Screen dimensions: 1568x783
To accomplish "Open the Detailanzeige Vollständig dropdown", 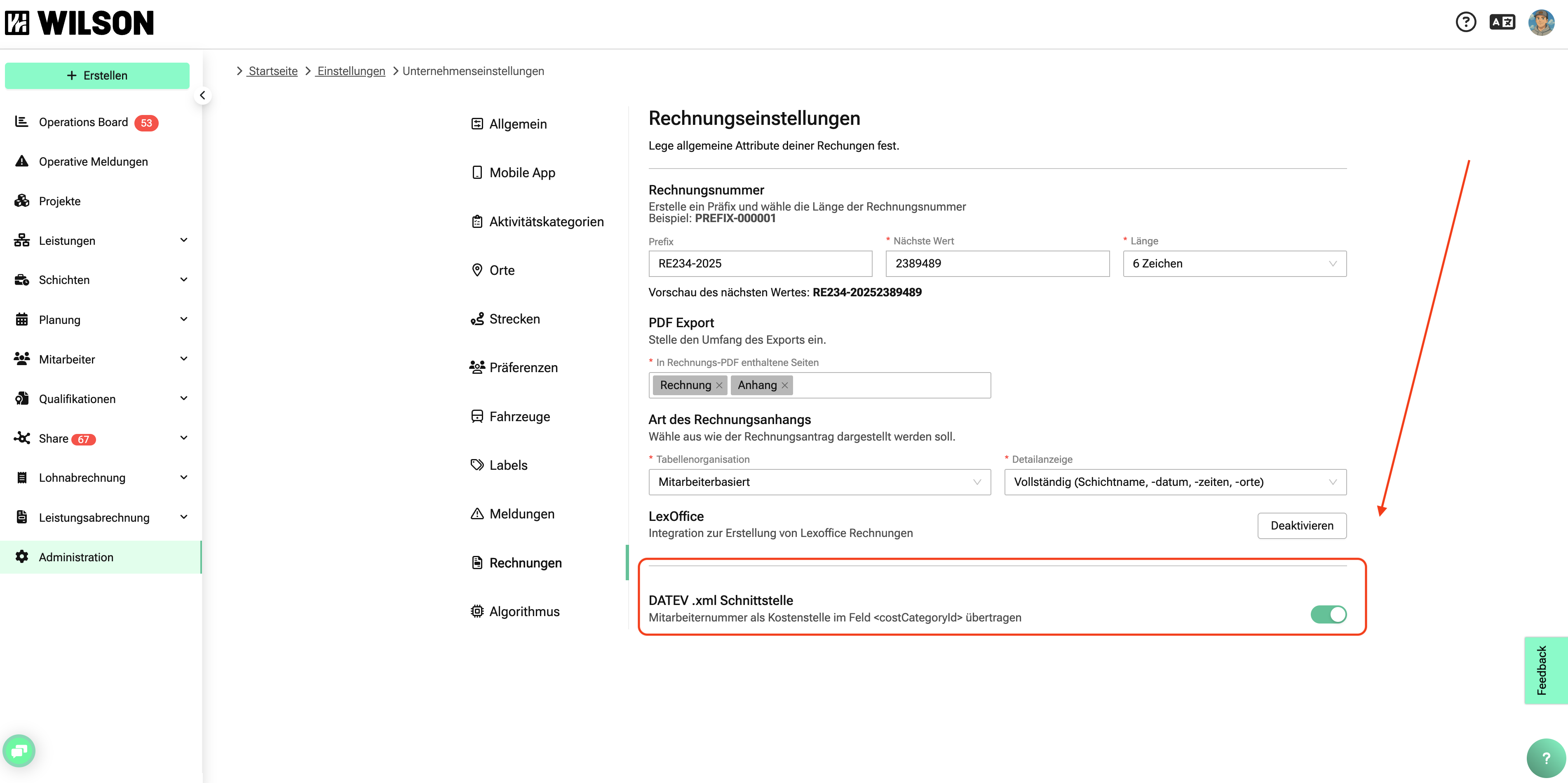I will coord(1175,482).
